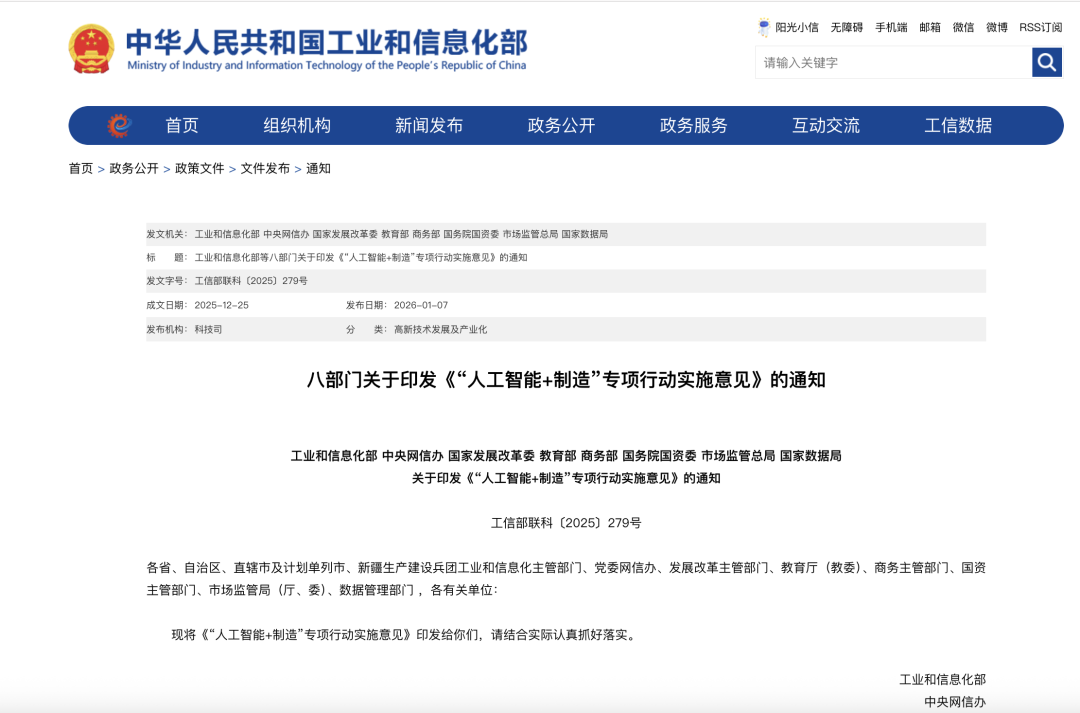Open the 互动交流 navigation item
Viewport: 1080px width, 713px height.
coord(826,125)
